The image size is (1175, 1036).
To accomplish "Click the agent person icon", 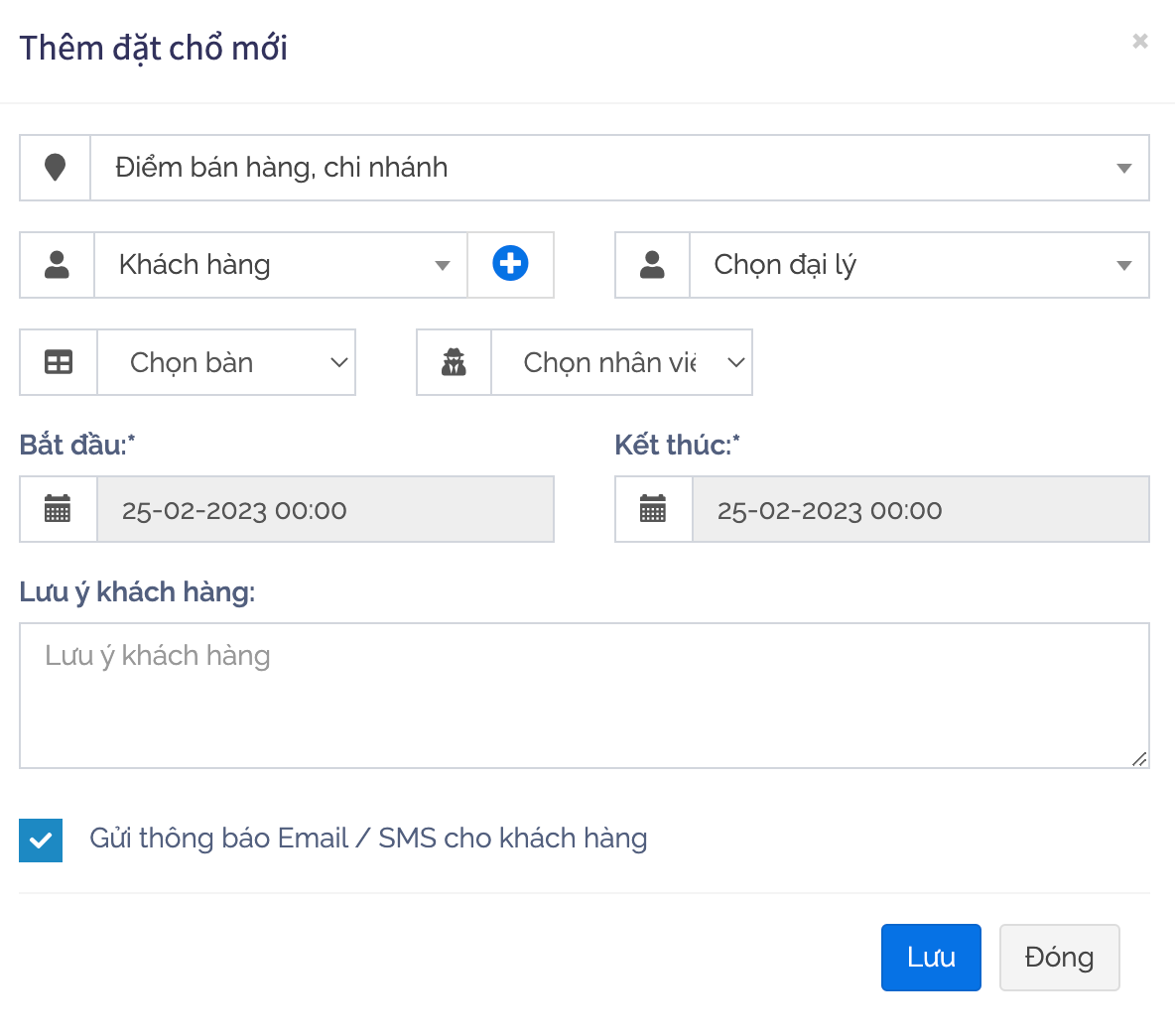I will [652, 265].
